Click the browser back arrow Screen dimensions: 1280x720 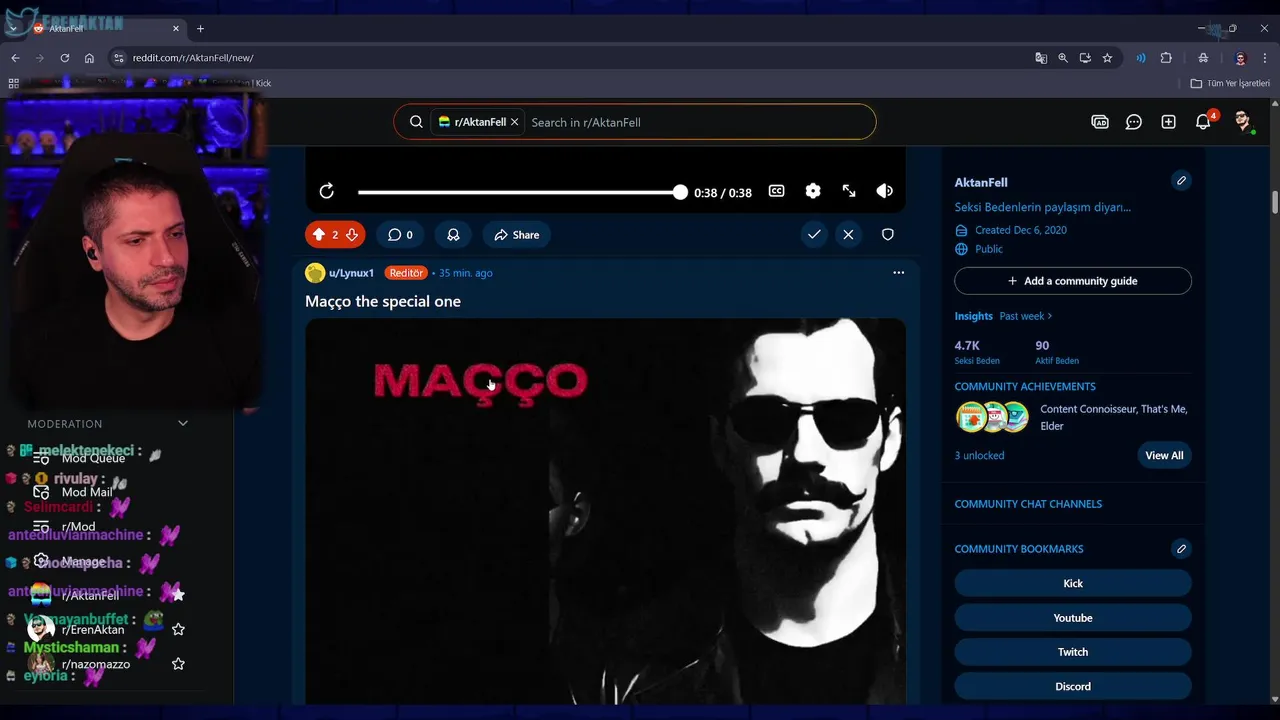[15, 58]
